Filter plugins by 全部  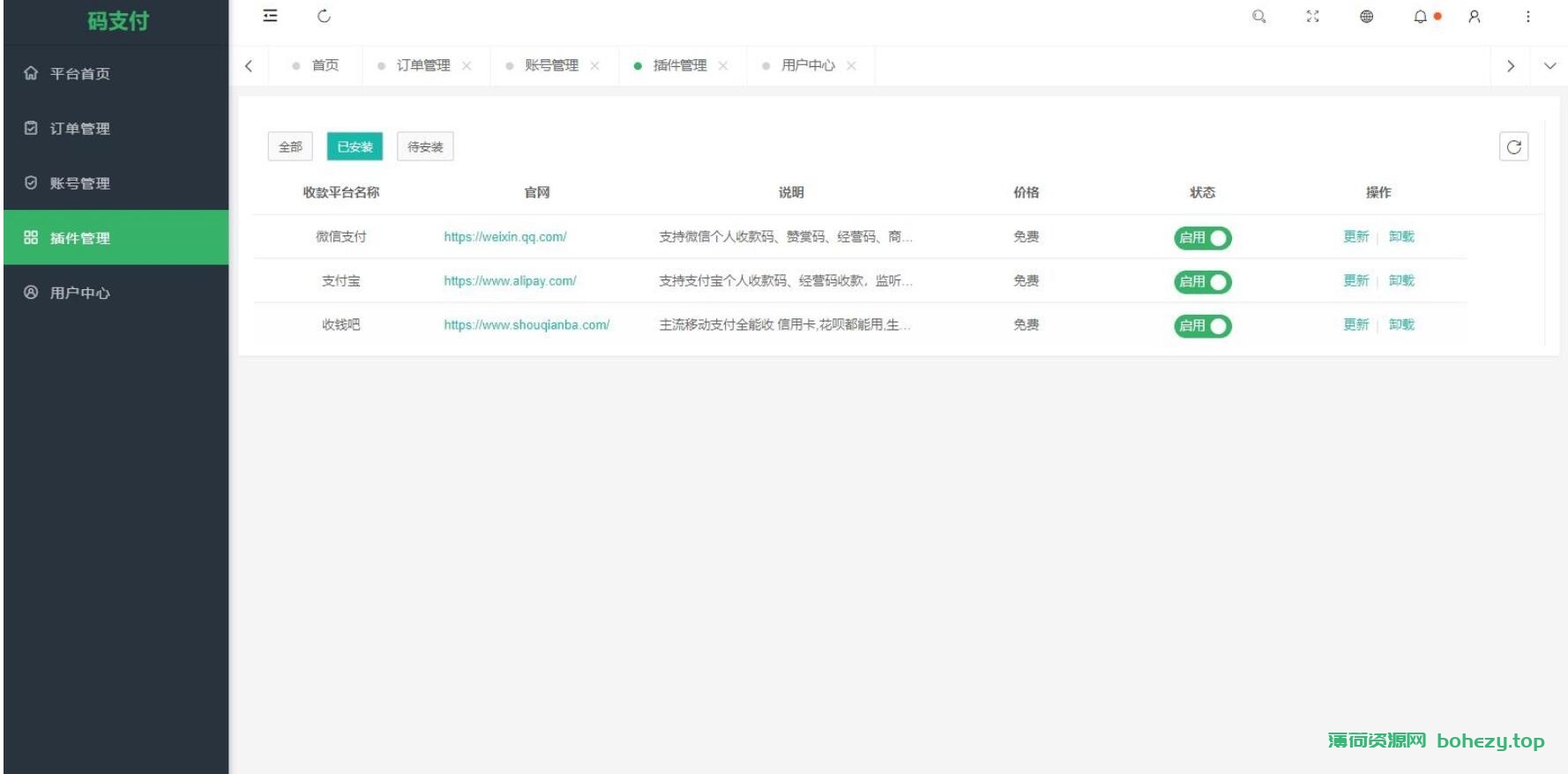290,146
